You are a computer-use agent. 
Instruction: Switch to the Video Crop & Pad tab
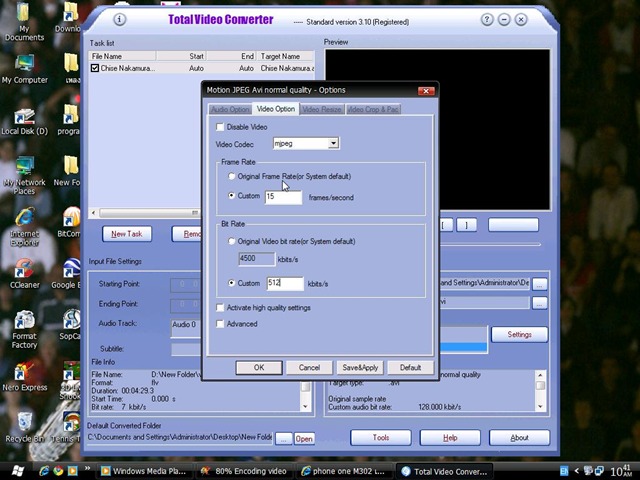(x=373, y=109)
